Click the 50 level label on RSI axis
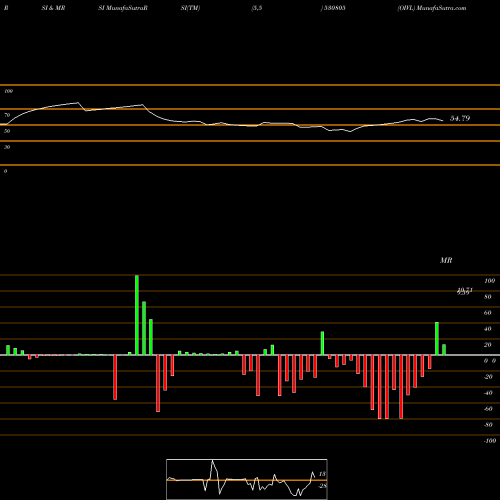The width and height of the screenshot is (500, 500). click(x=7, y=131)
